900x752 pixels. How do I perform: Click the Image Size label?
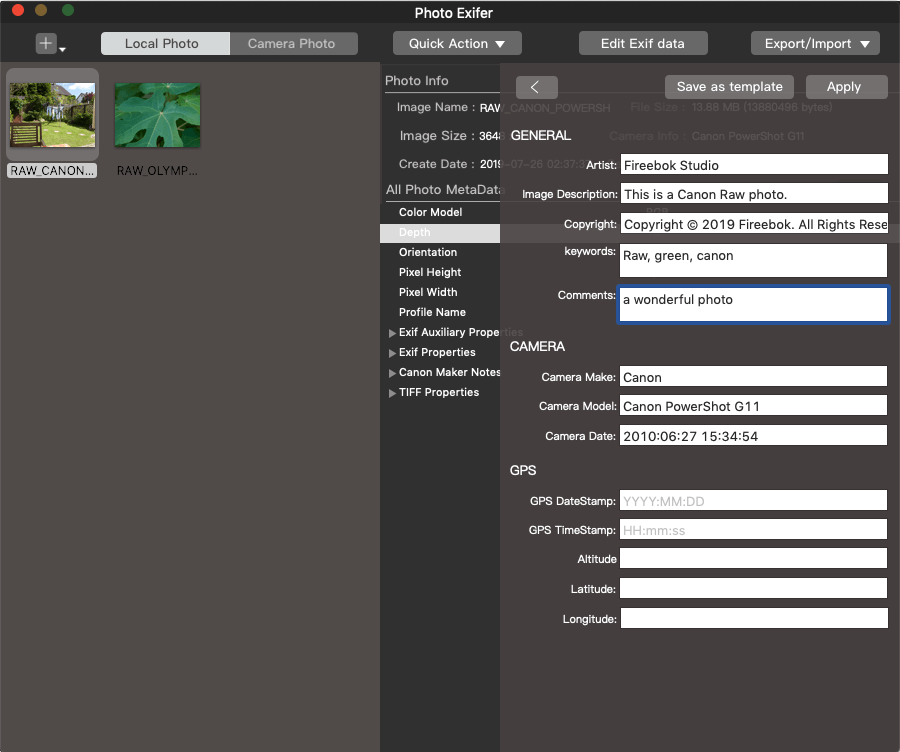click(437, 136)
